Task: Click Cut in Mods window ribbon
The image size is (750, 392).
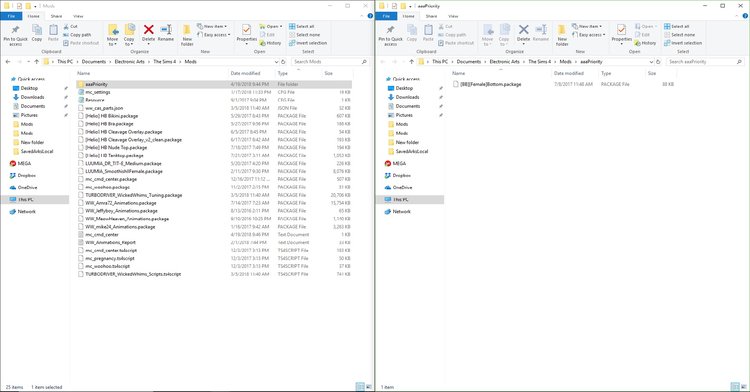Action: tap(70, 26)
